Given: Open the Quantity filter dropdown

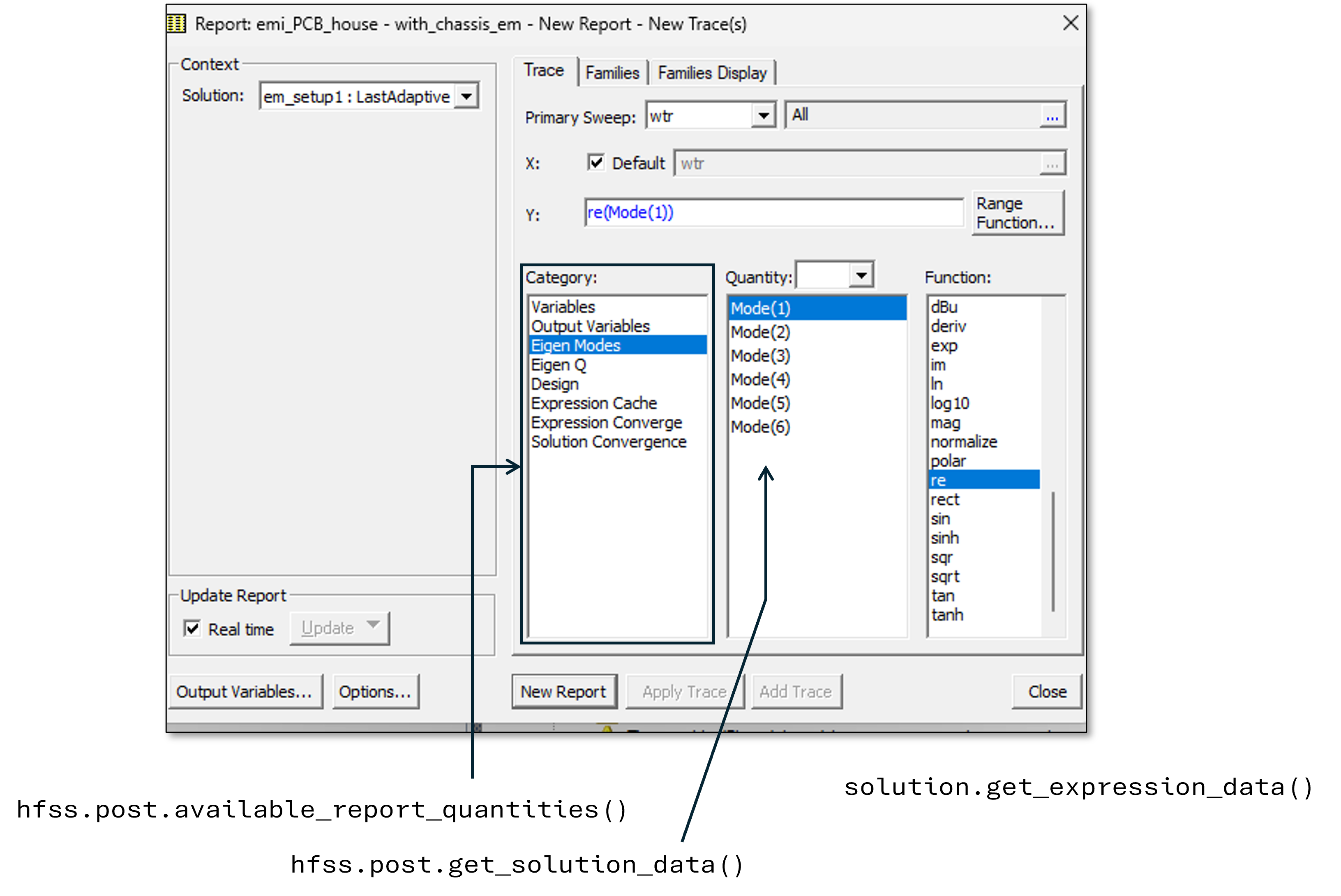Looking at the screenshot, I should (861, 276).
